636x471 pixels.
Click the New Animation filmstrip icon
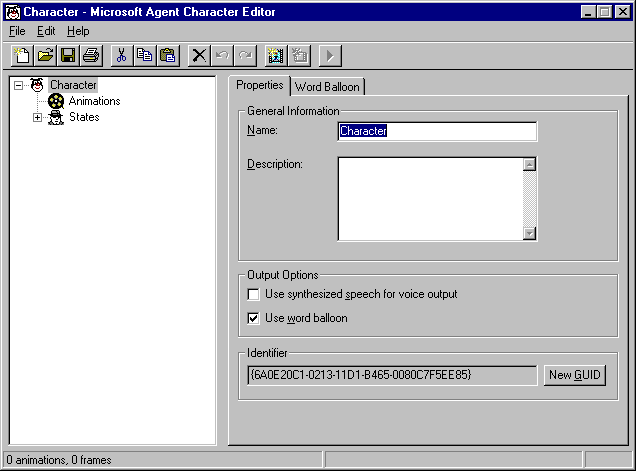(x=276, y=55)
